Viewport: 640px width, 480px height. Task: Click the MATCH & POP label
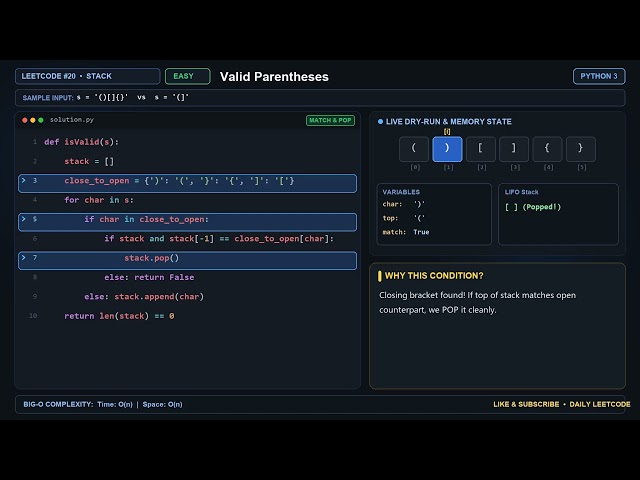click(x=330, y=120)
